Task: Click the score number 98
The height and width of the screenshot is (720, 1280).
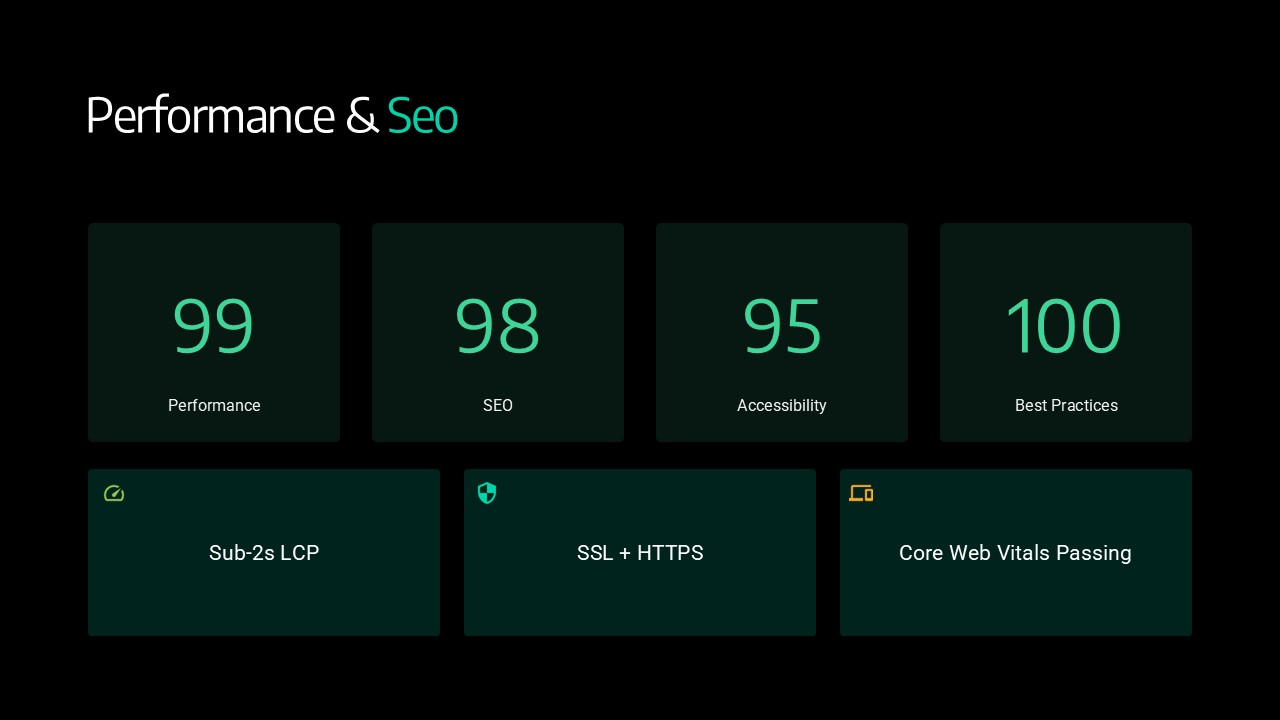Action: tap(498, 326)
